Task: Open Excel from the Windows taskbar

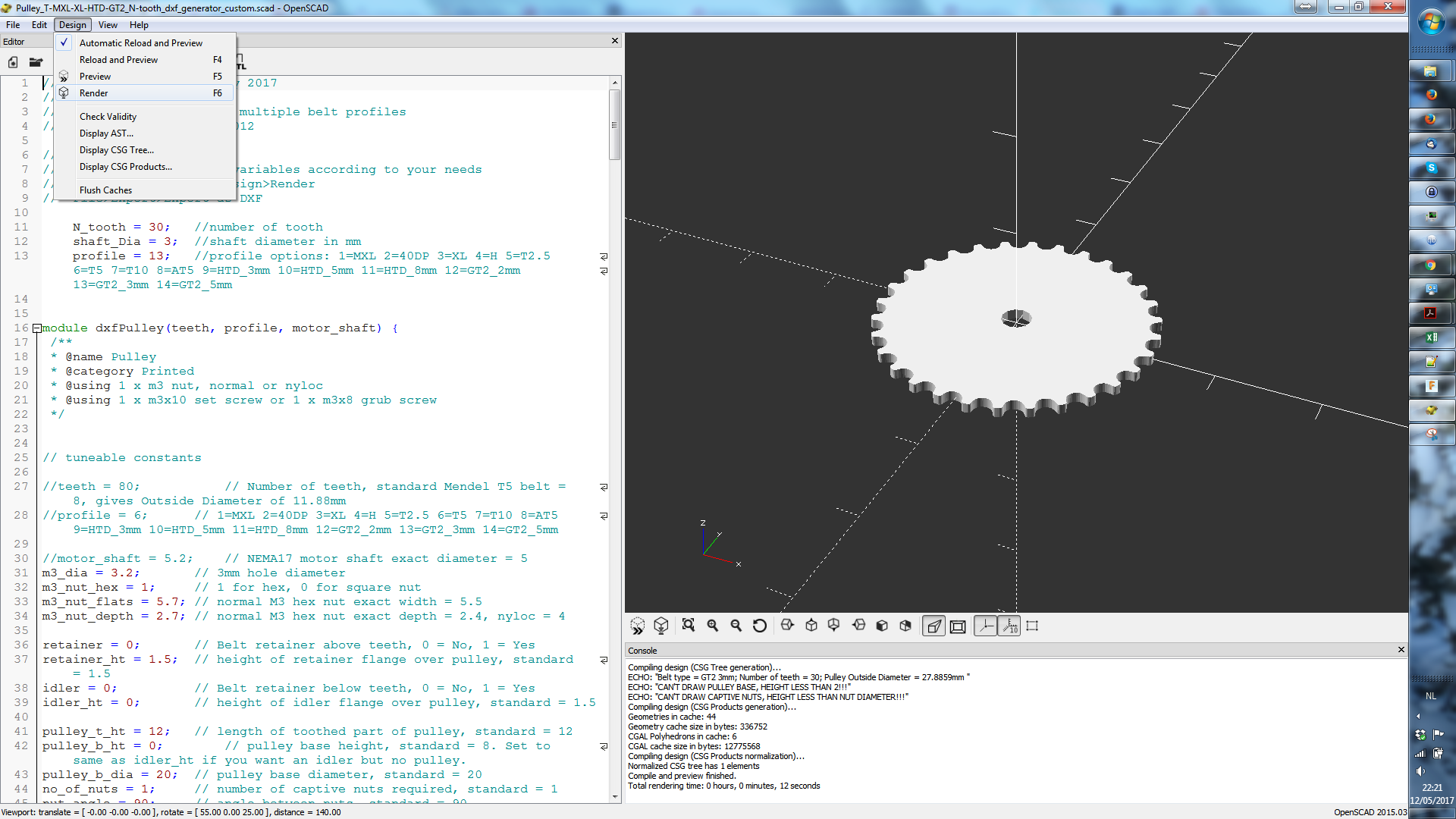Action: click(1430, 337)
